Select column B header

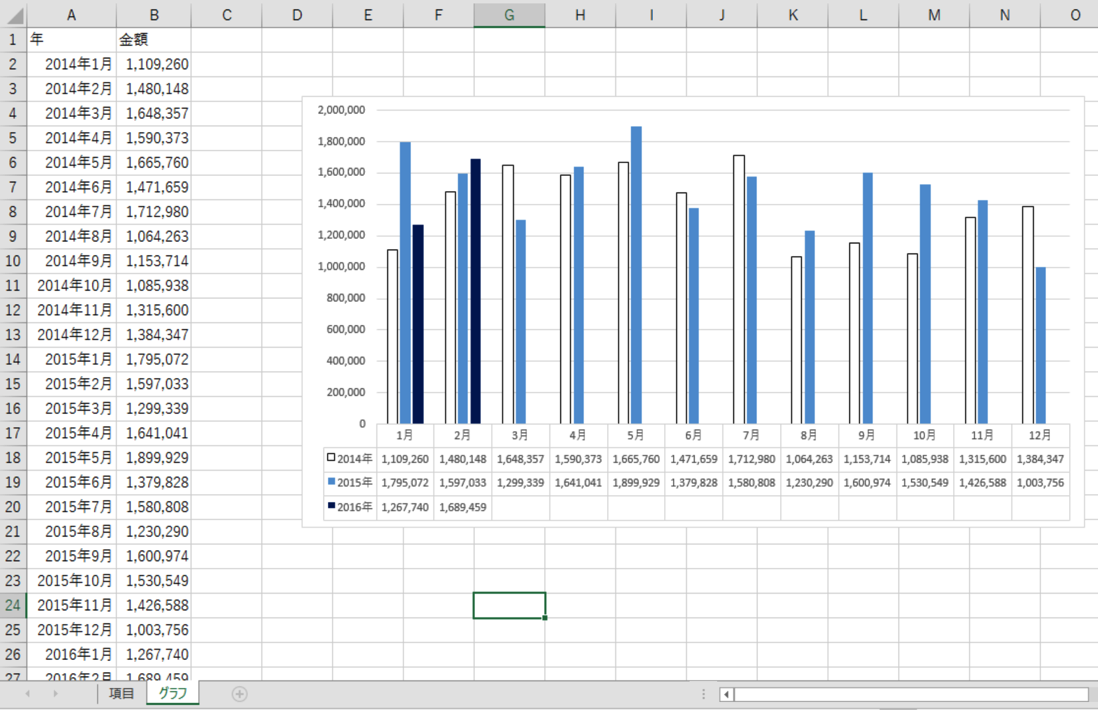154,15
